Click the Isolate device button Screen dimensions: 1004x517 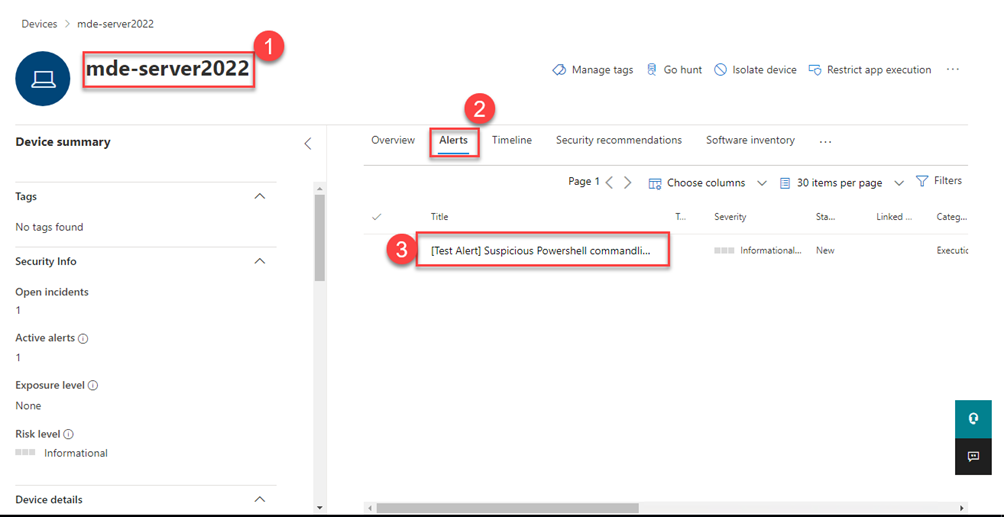click(756, 70)
